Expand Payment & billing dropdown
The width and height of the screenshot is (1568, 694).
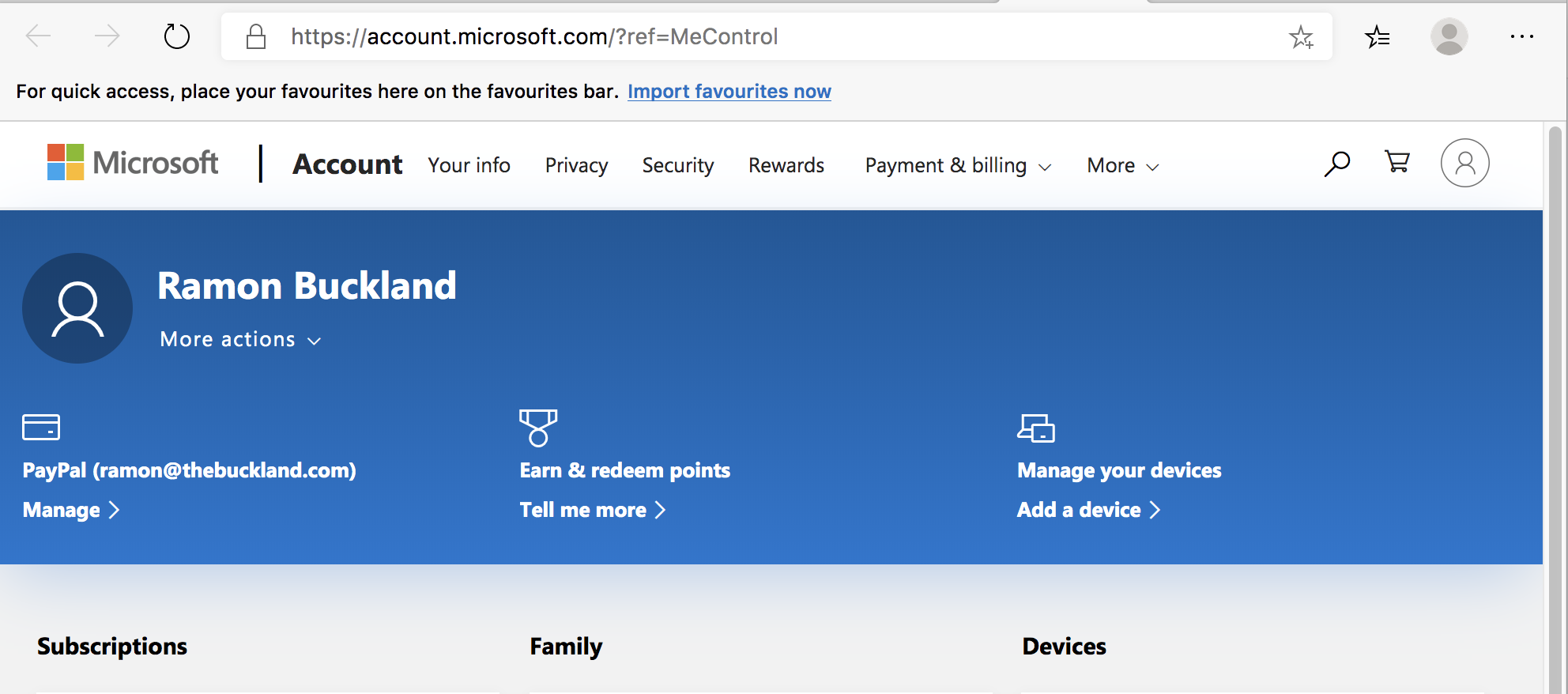coord(958,165)
